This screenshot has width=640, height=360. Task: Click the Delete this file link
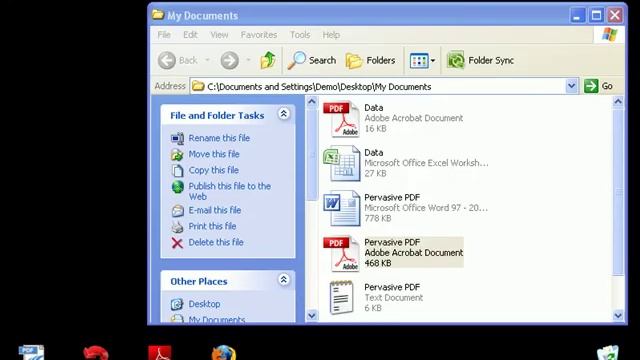click(216, 242)
